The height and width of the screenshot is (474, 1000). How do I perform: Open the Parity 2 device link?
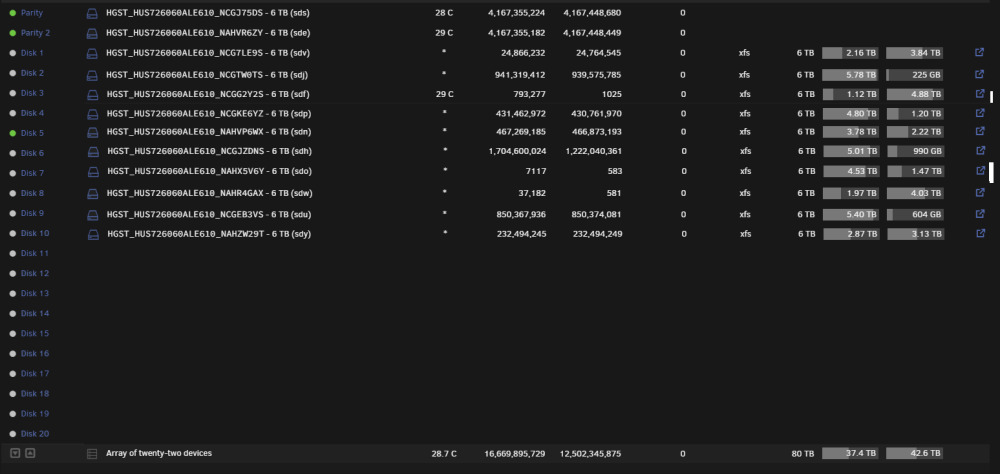(x=35, y=33)
